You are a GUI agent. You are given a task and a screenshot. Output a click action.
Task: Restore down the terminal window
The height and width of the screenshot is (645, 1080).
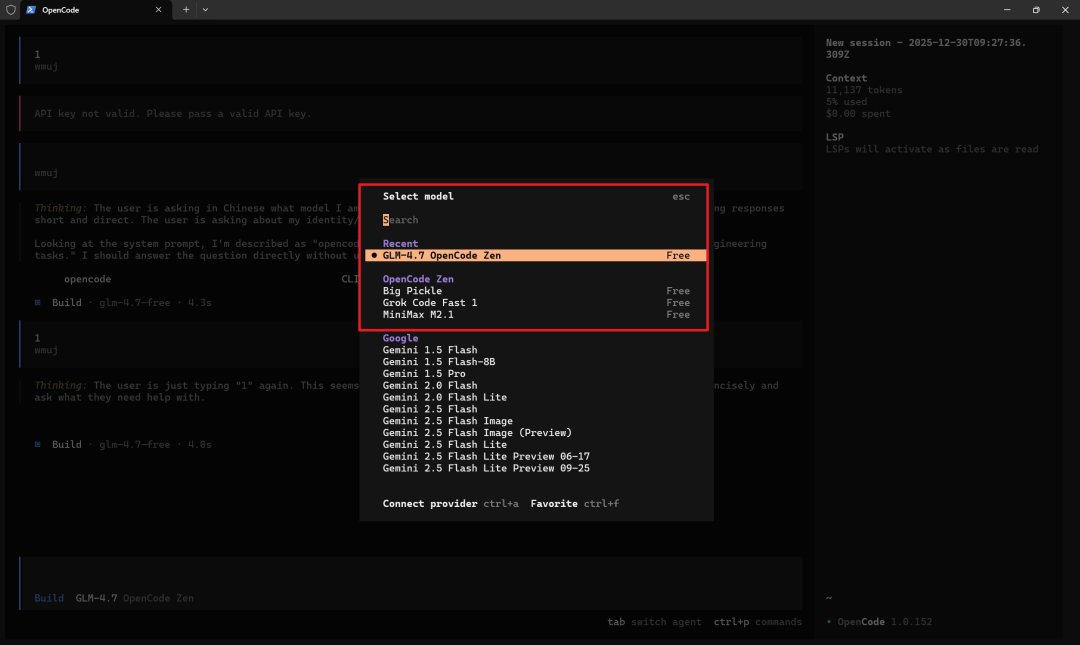pyautogui.click(x=1036, y=10)
